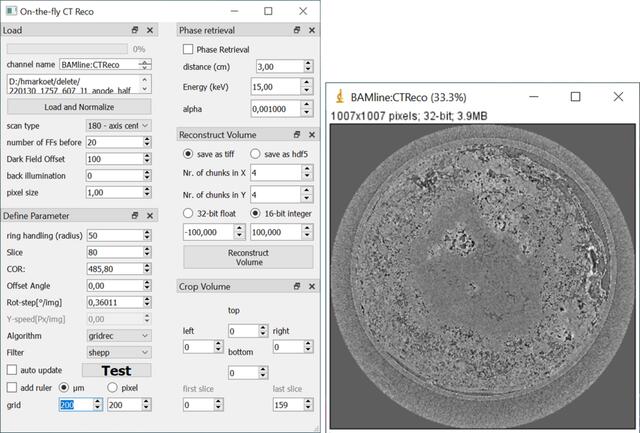
Task: Click the loading progress bar
Action: tap(67, 49)
